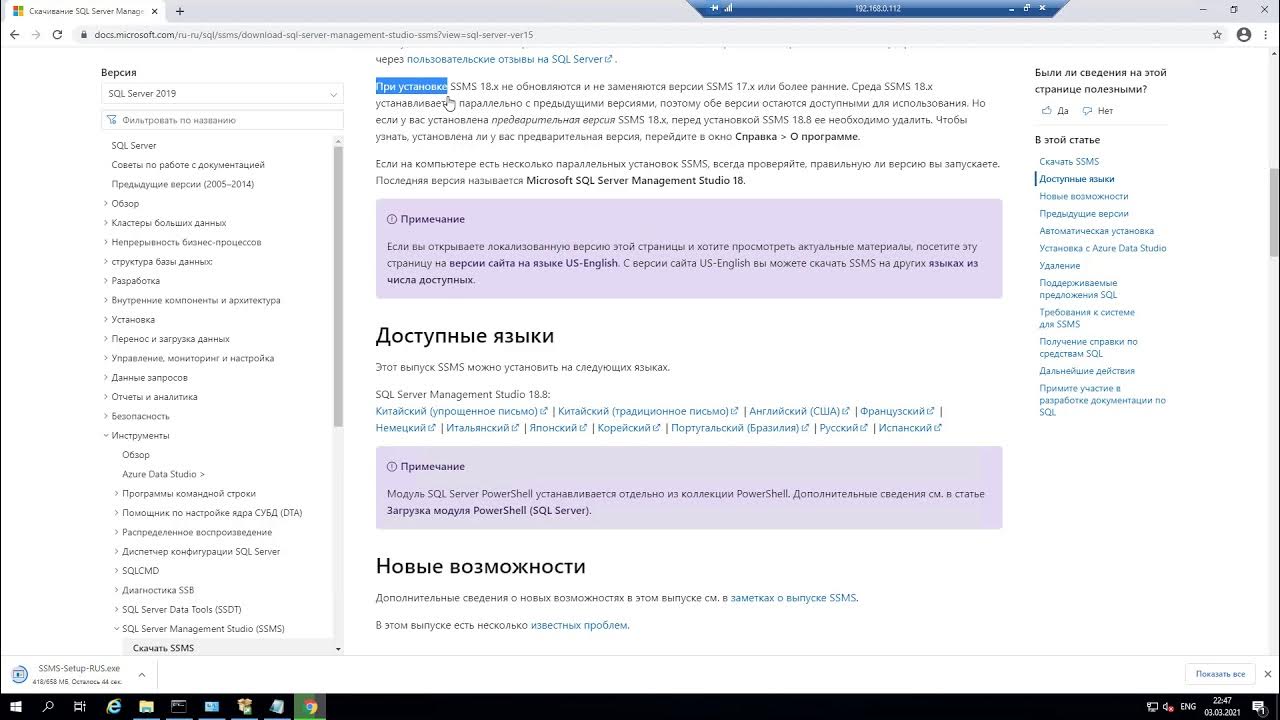Click 'заметках о выпуске SSMS' link
The image size is (1280, 720).
[x=793, y=598]
